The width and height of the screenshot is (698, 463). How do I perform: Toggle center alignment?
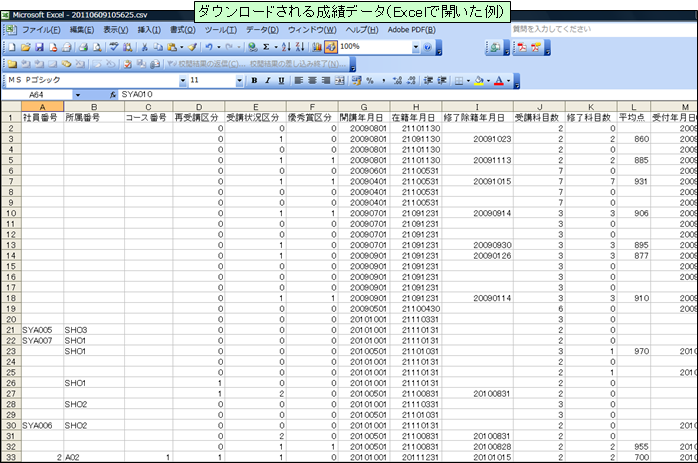312,81
